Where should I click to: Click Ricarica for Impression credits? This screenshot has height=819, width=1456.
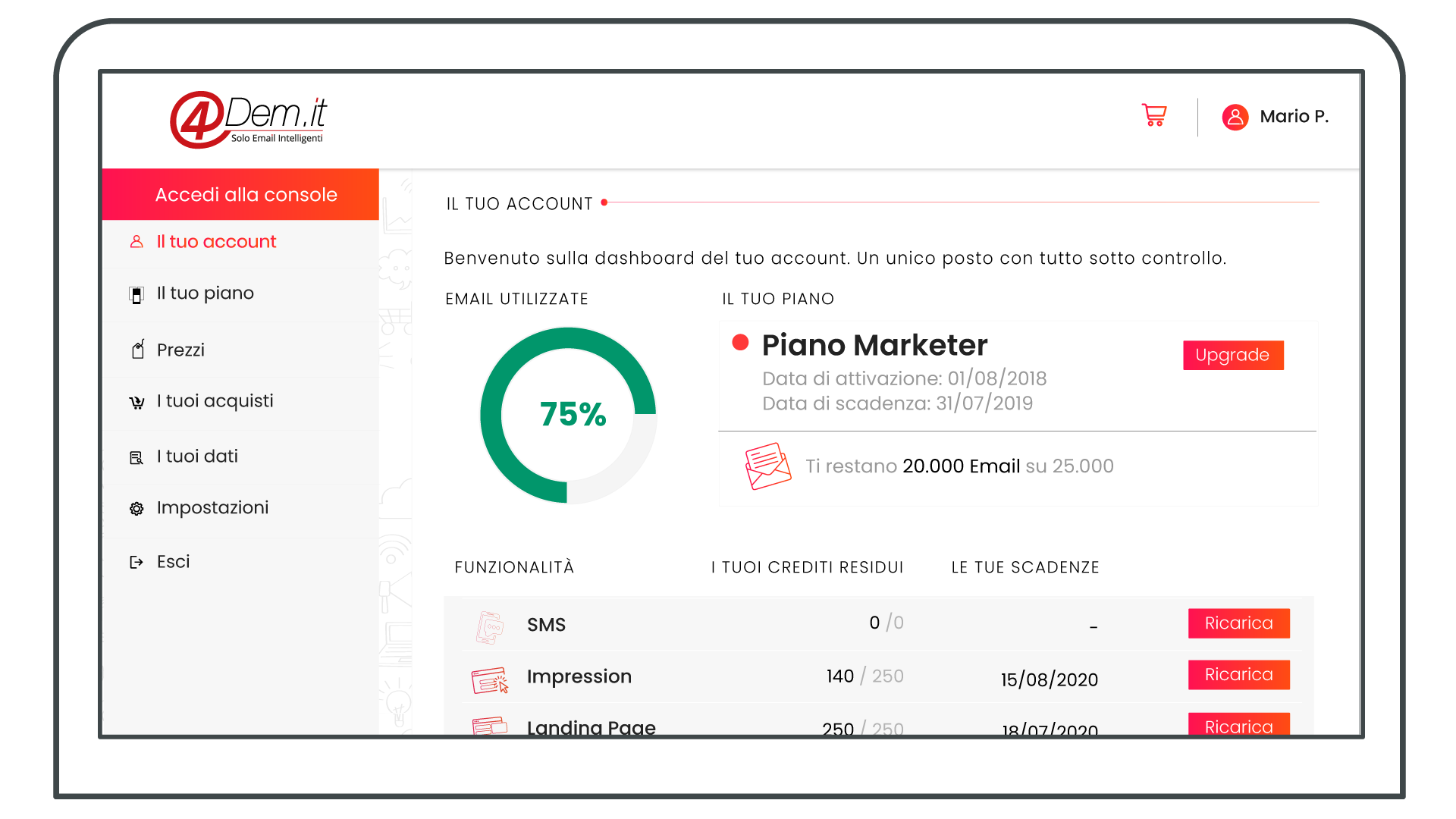[1237, 675]
